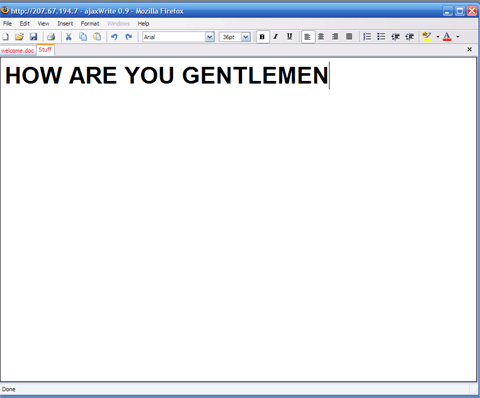Center align the text
480x398 pixels.
point(321,37)
